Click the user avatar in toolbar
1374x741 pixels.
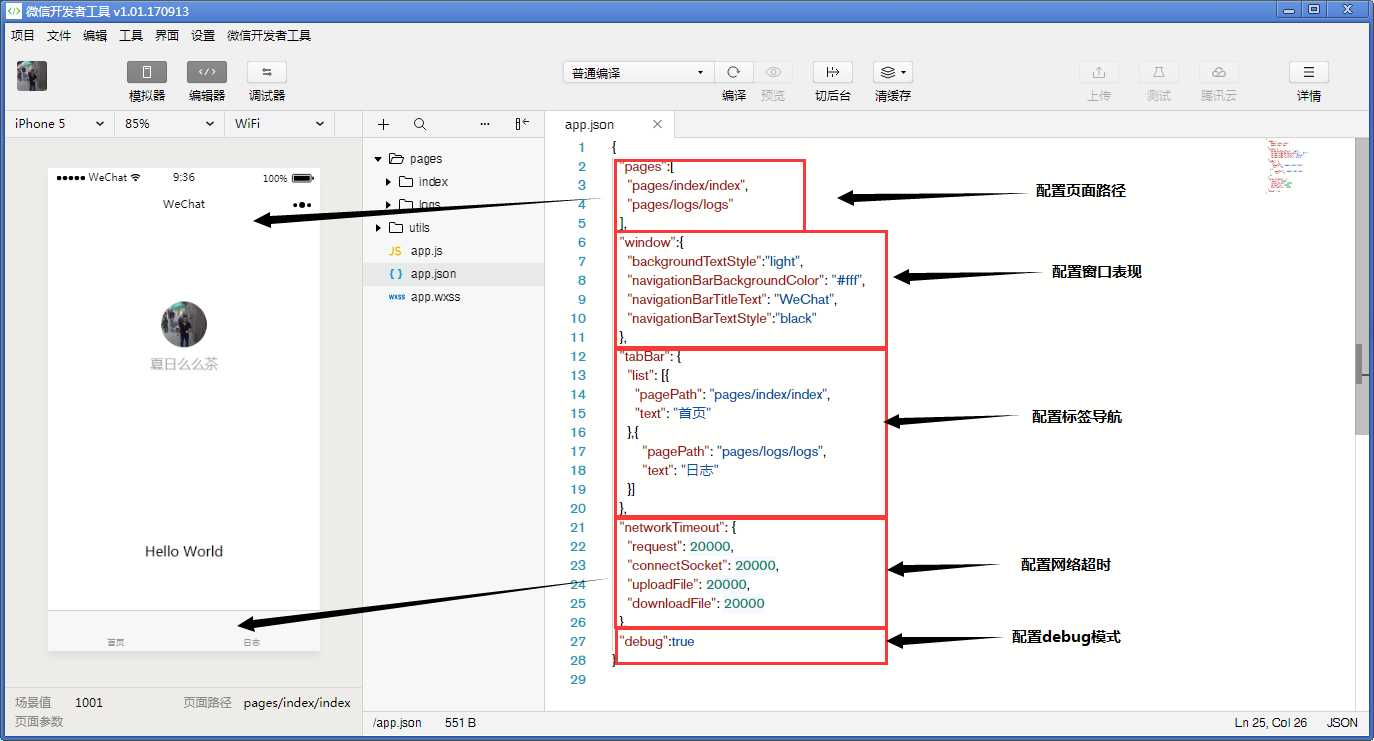pyautogui.click(x=32, y=76)
